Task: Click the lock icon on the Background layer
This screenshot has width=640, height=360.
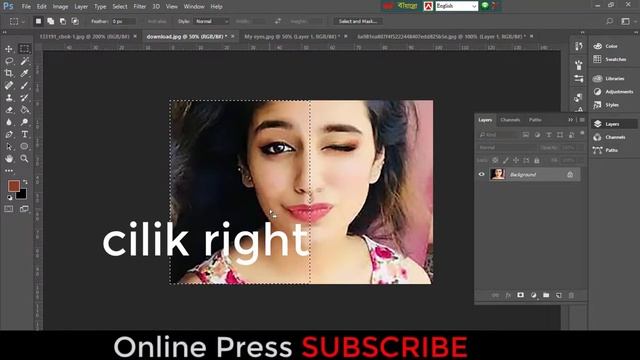Action: coord(570,175)
